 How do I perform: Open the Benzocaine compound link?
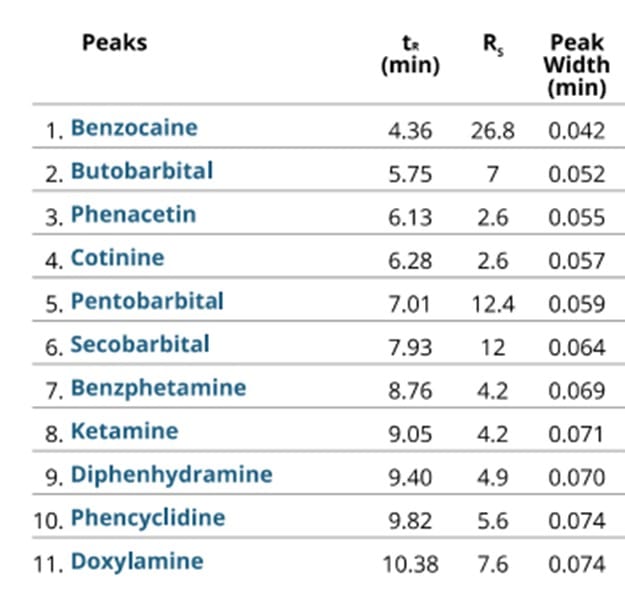pyautogui.click(x=134, y=128)
